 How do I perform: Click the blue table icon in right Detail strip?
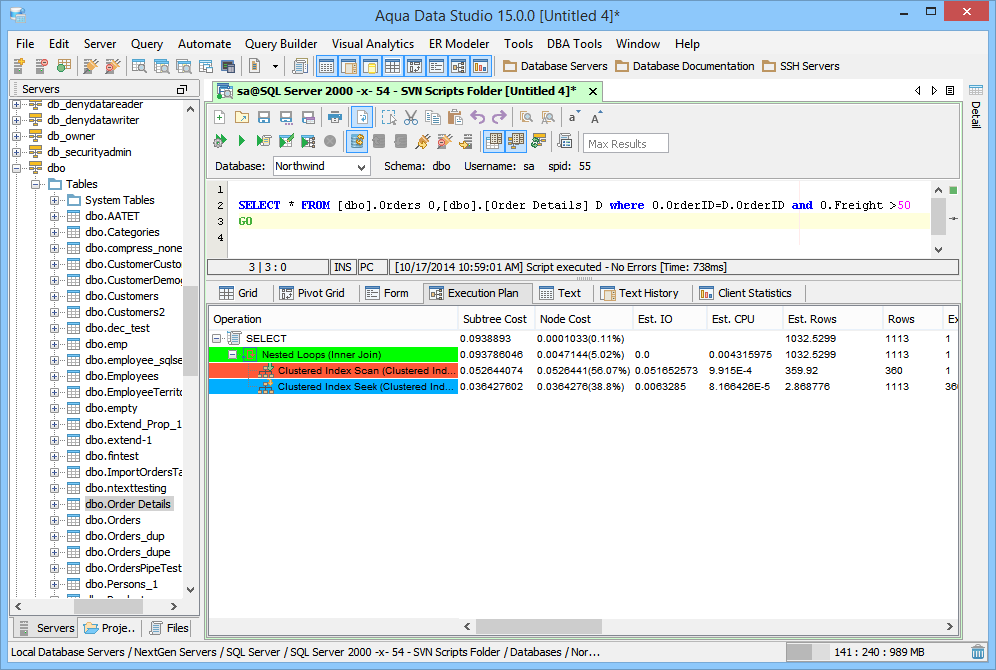tap(976, 90)
